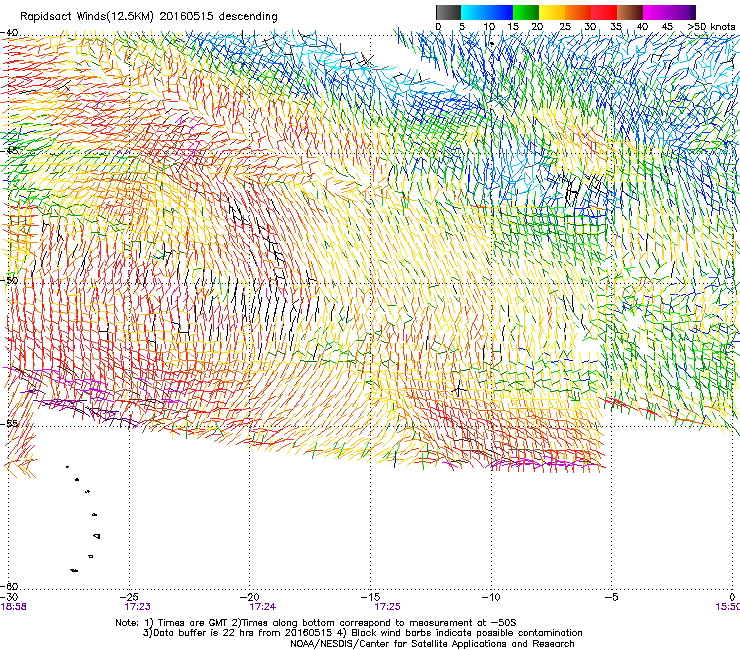The width and height of the screenshot is (740, 650).
Task: Click the purple pass time "18:58"
Action: 14,607
